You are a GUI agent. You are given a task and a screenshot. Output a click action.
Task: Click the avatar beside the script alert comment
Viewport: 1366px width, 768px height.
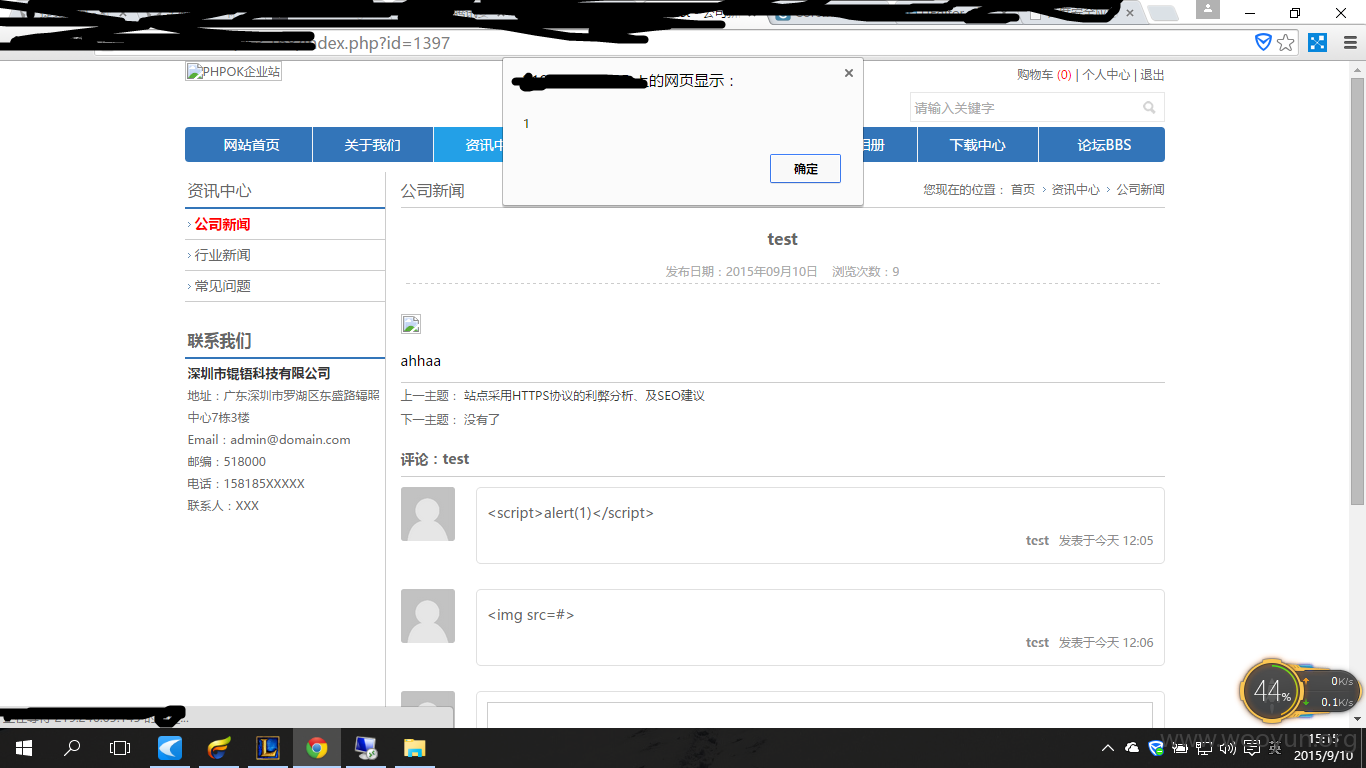[x=428, y=514]
